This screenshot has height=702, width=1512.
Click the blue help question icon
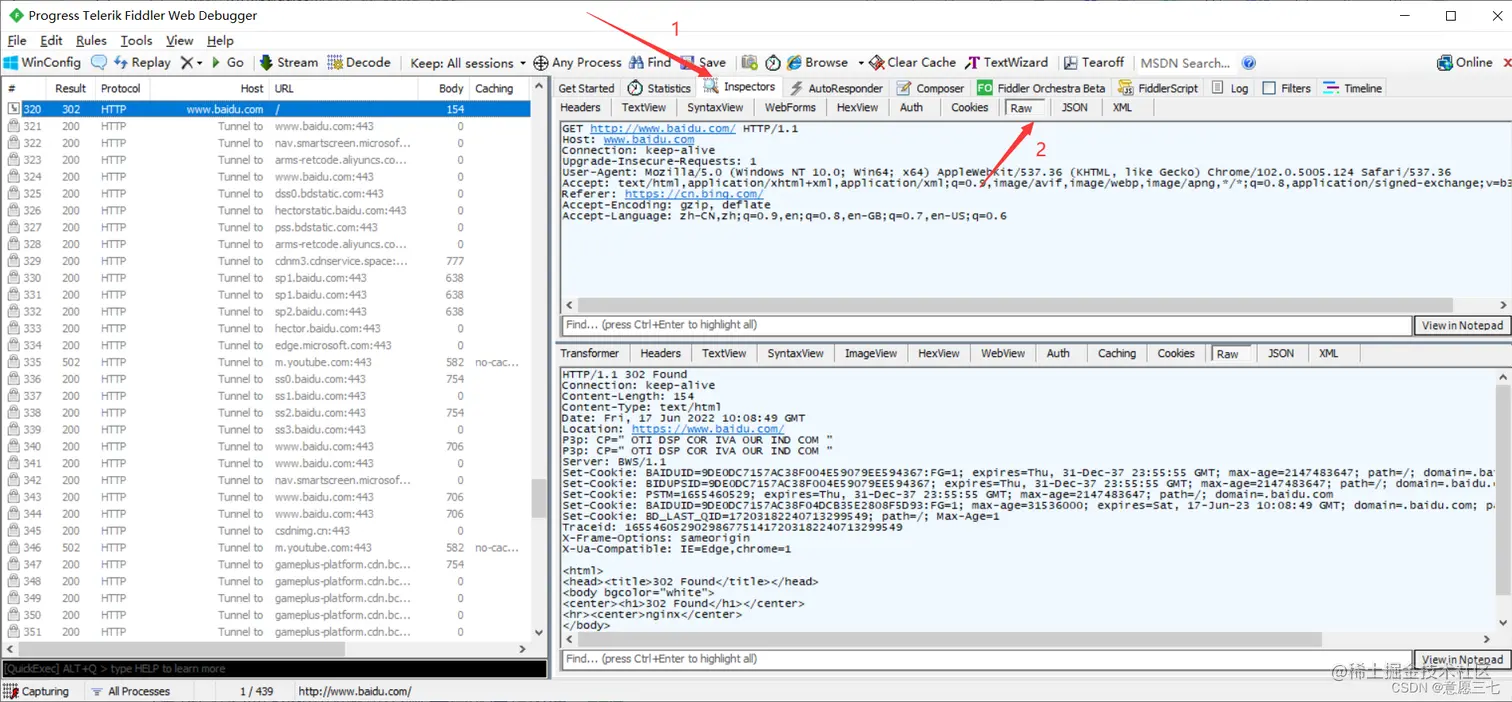(x=1248, y=63)
